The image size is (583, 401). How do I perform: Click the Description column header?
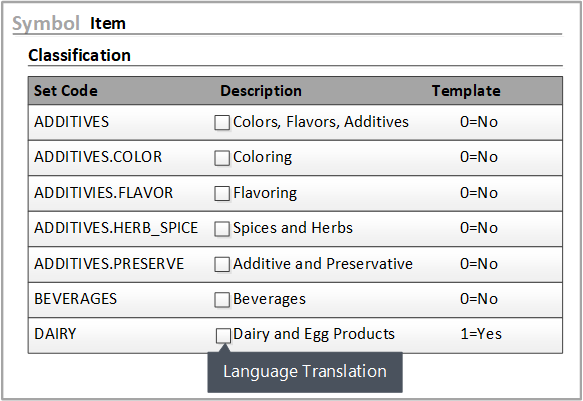point(261,91)
